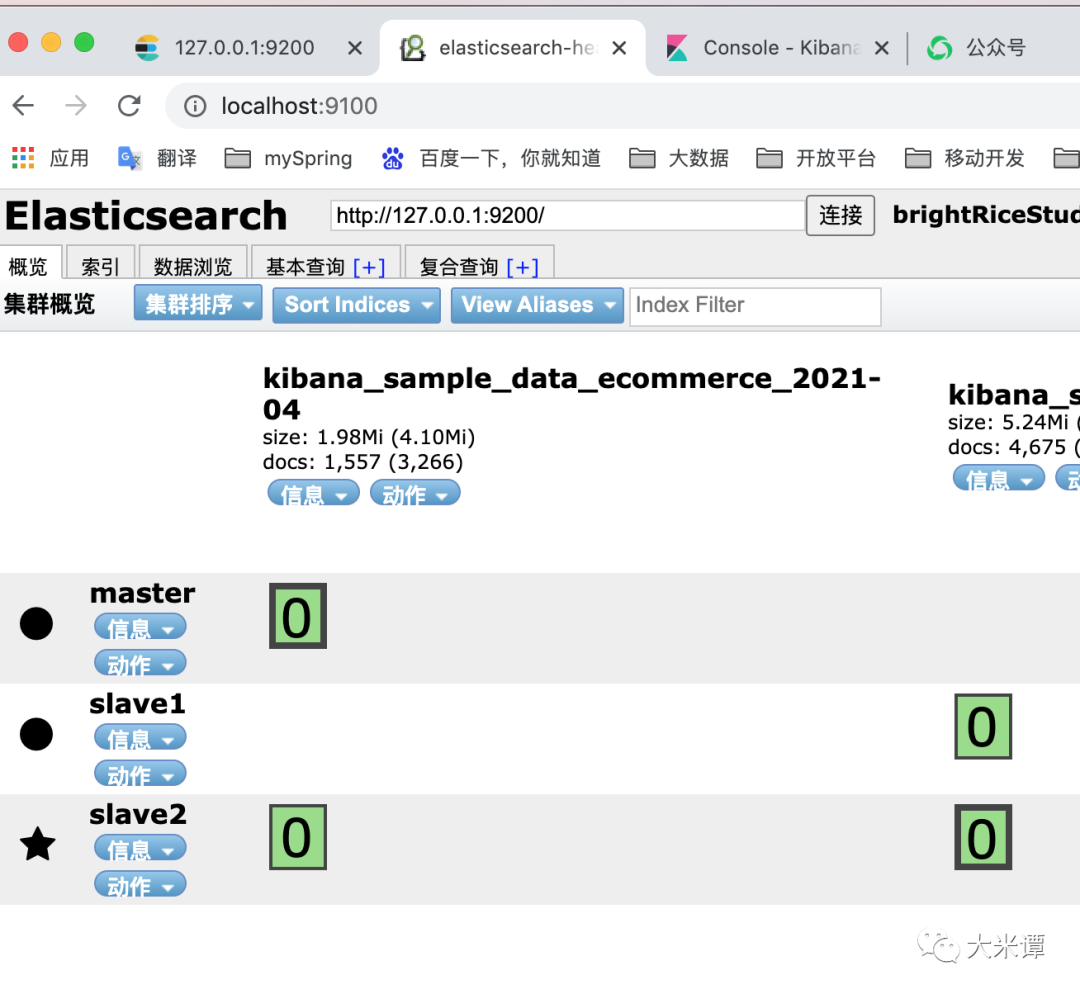Click the Elasticsearch header title

click(146, 216)
